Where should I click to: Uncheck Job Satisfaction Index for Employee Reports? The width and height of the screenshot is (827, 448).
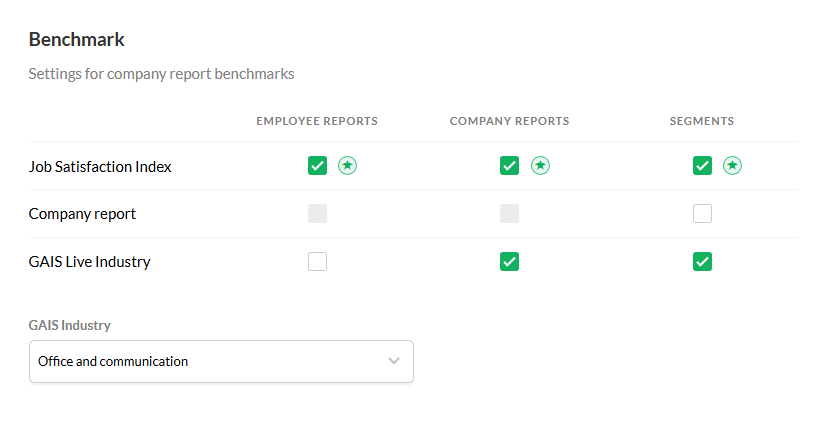pyautogui.click(x=318, y=166)
